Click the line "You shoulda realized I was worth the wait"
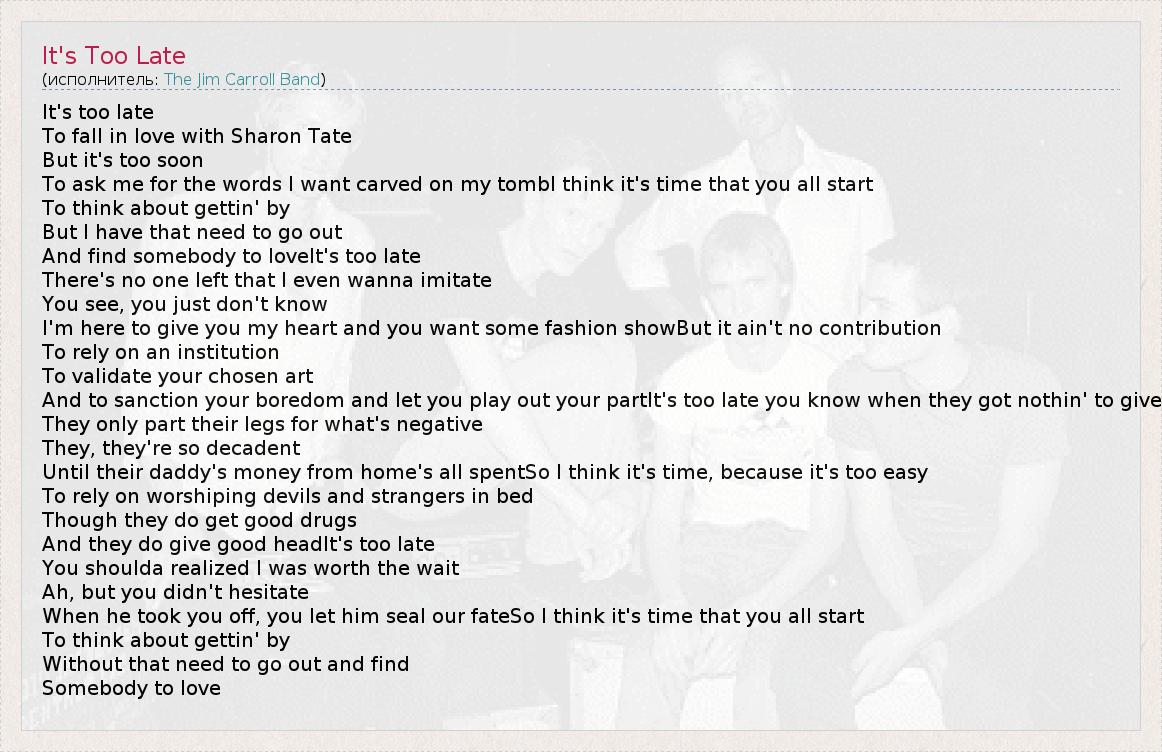 (x=251, y=568)
